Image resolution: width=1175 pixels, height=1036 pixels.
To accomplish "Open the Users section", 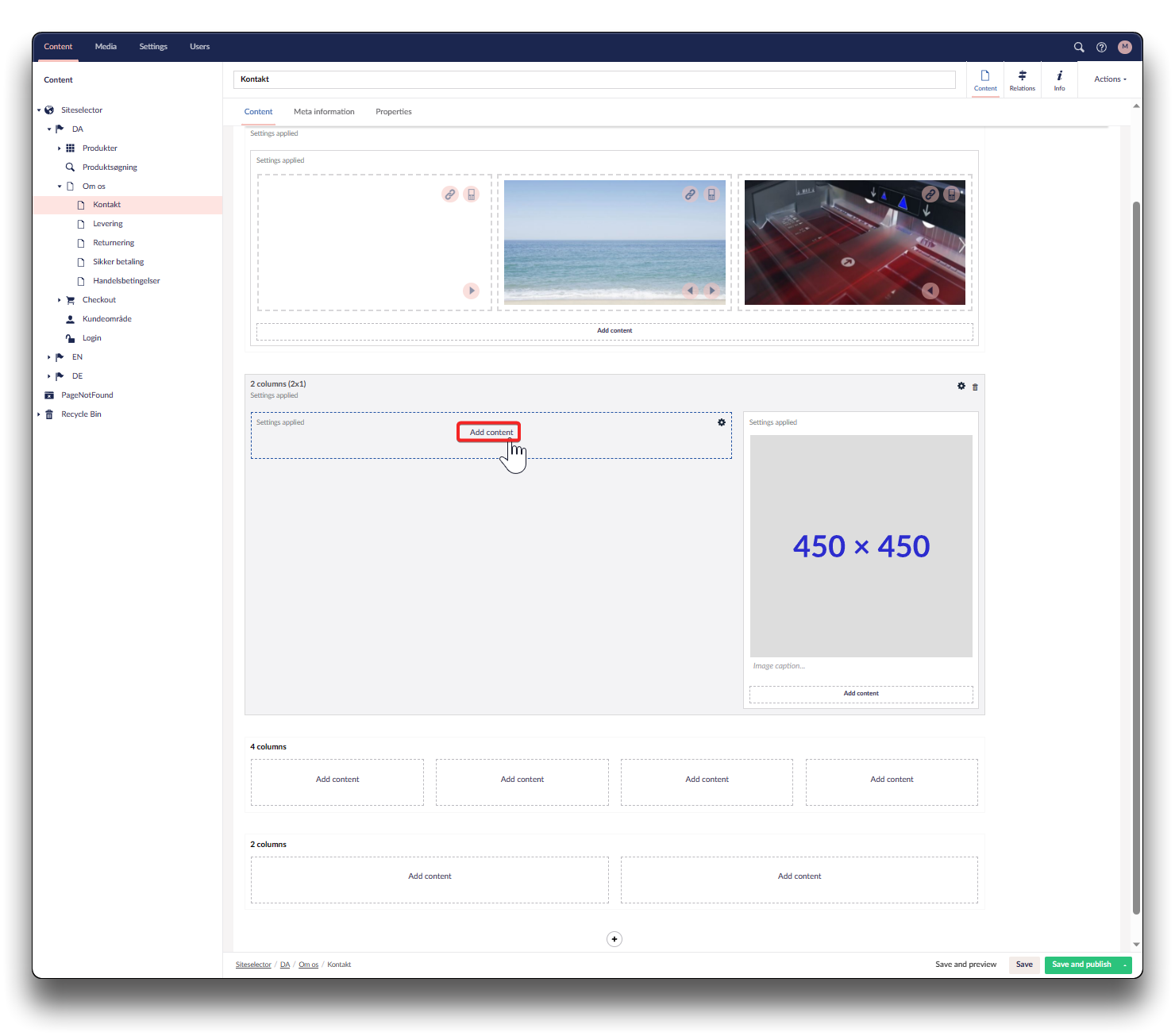I will [200, 47].
